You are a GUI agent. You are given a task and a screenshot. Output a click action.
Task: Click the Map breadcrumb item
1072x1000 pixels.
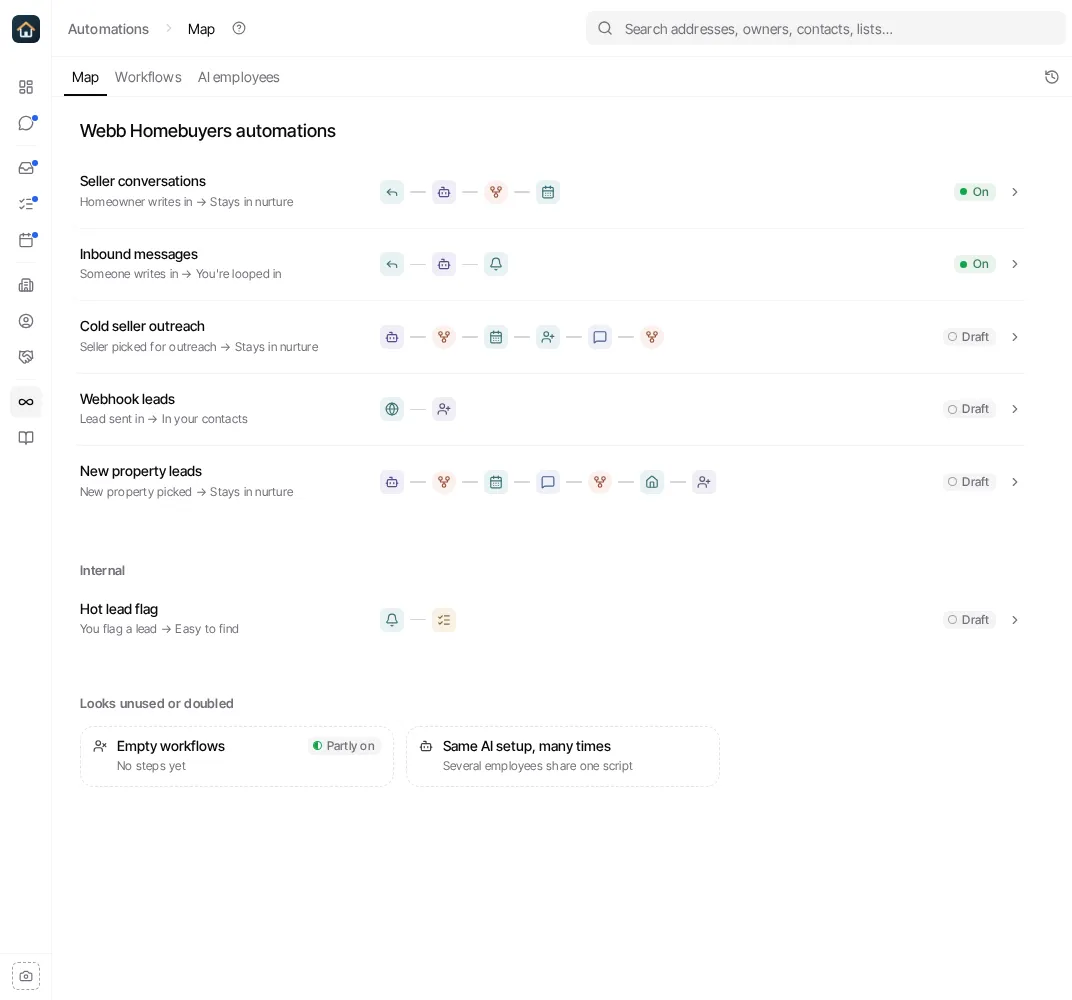point(201,29)
